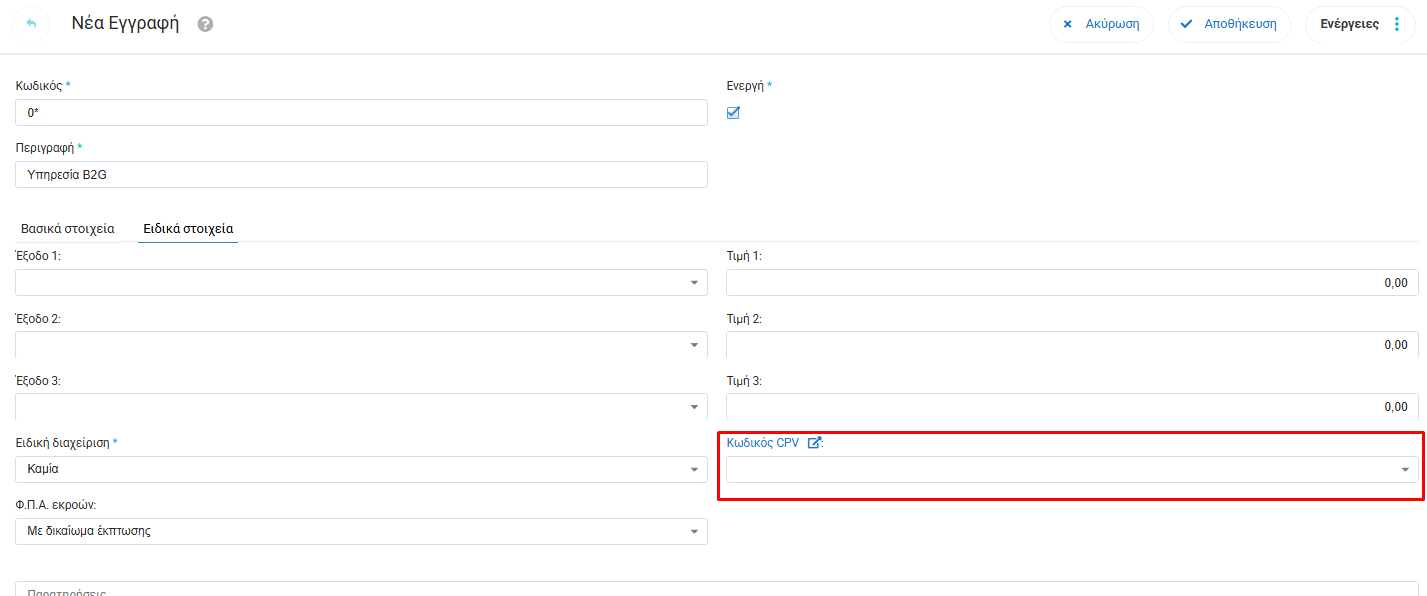The height and width of the screenshot is (596, 1427).
Task: Click the external link icon beside Κωδικός CPV
Action: (x=814, y=443)
